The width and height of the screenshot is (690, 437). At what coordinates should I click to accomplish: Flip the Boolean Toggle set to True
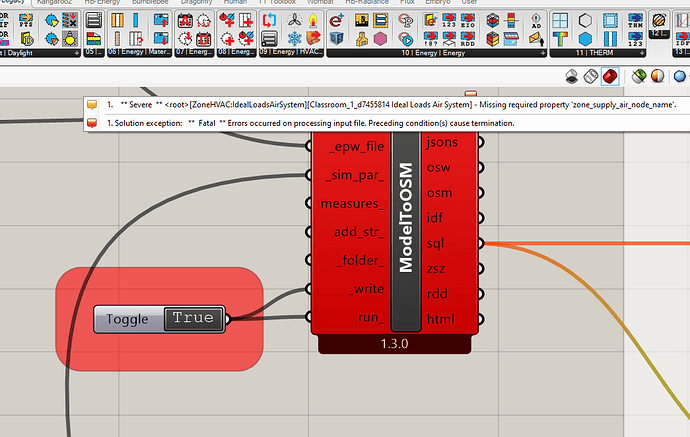(195, 318)
